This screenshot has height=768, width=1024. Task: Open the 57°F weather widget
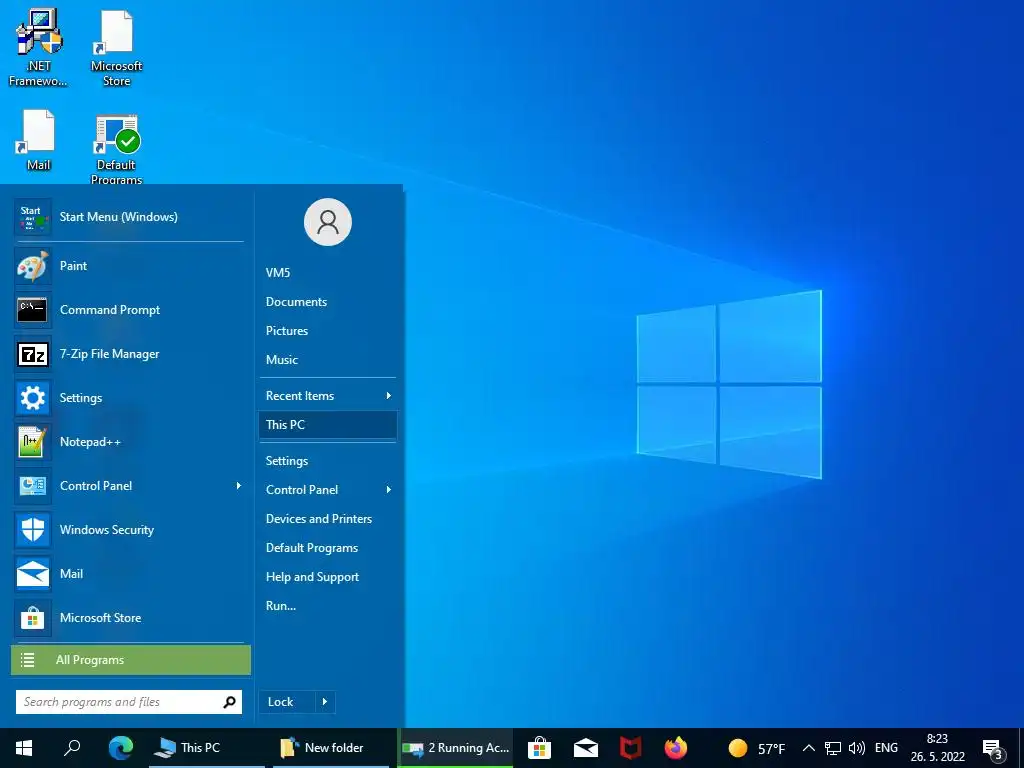[756, 748]
